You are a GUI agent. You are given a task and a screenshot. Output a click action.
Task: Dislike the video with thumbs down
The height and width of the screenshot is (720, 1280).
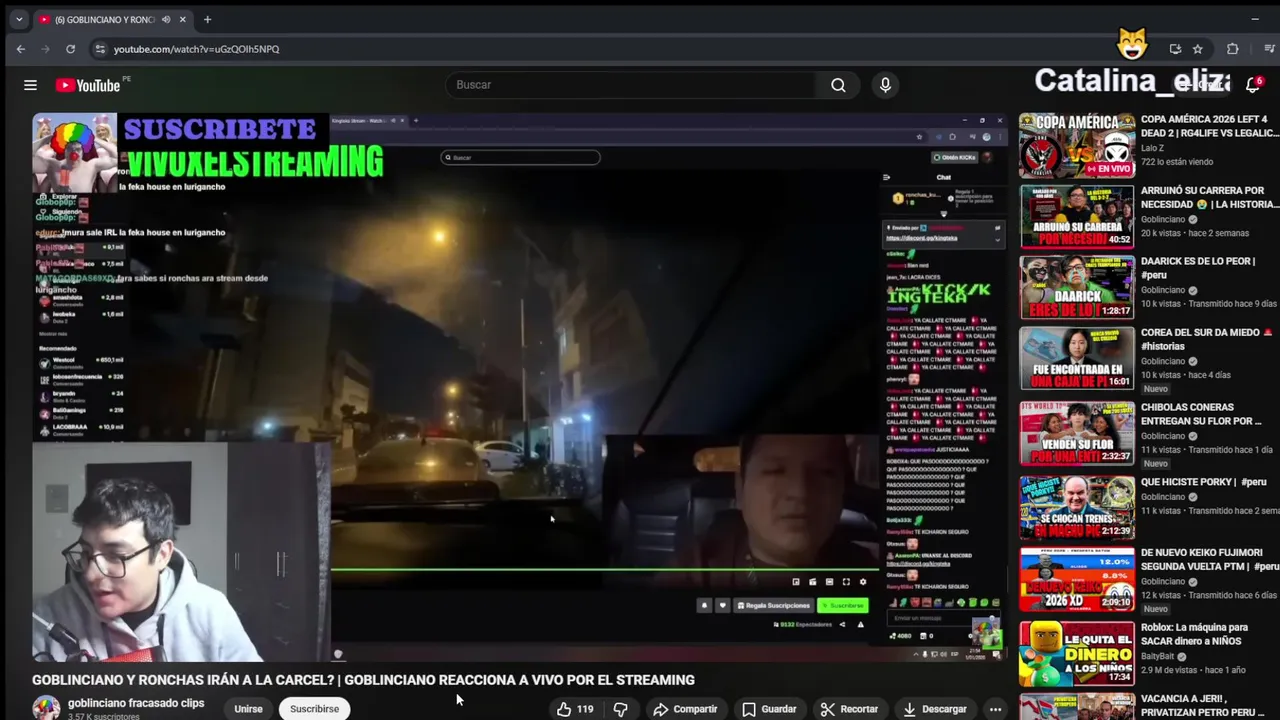point(621,709)
